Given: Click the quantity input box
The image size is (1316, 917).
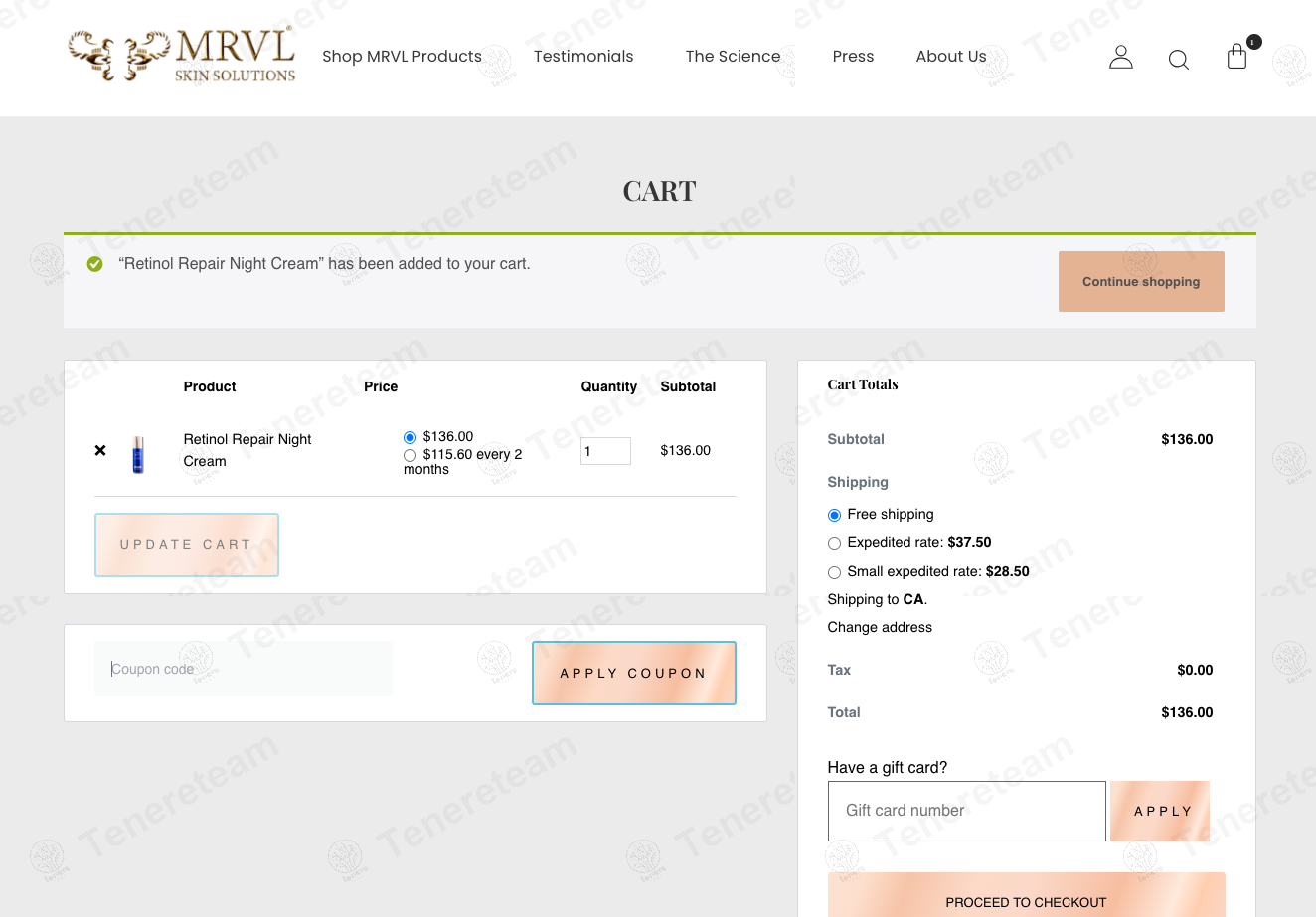Looking at the screenshot, I should pyautogui.click(x=605, y=451).
